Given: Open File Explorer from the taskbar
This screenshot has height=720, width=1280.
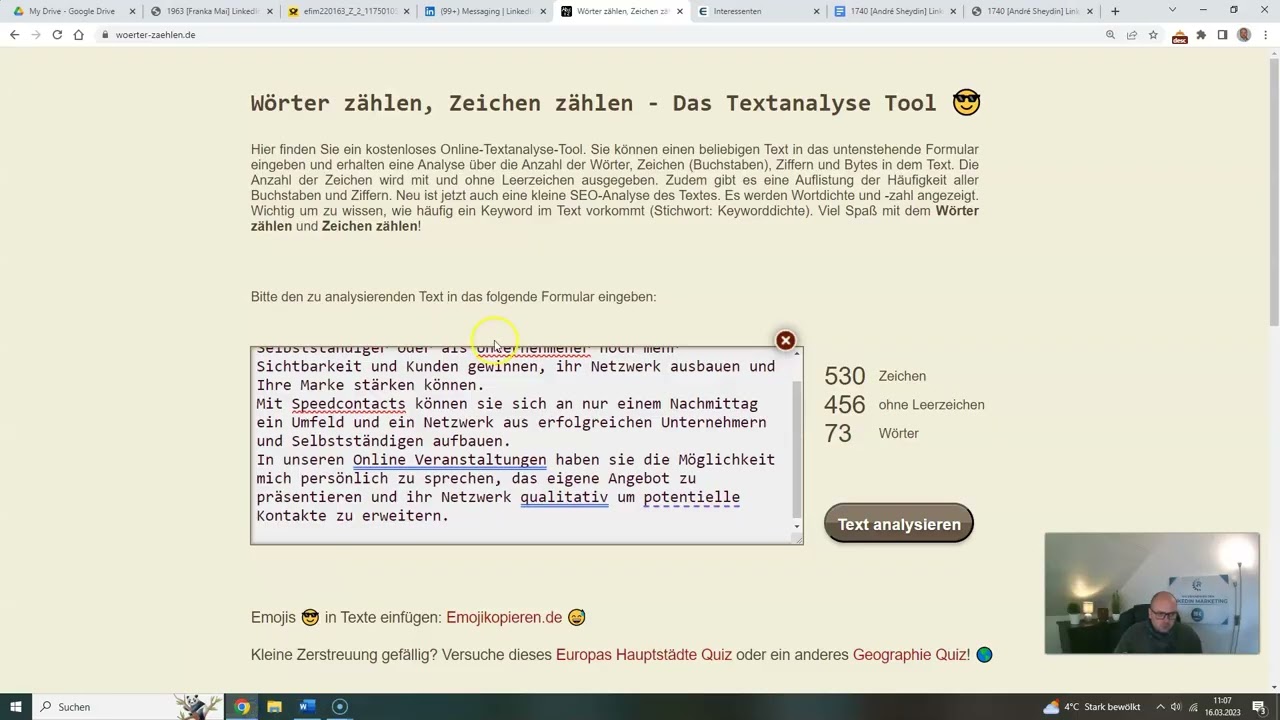Looking at the screenshot, I should [274, 706].
